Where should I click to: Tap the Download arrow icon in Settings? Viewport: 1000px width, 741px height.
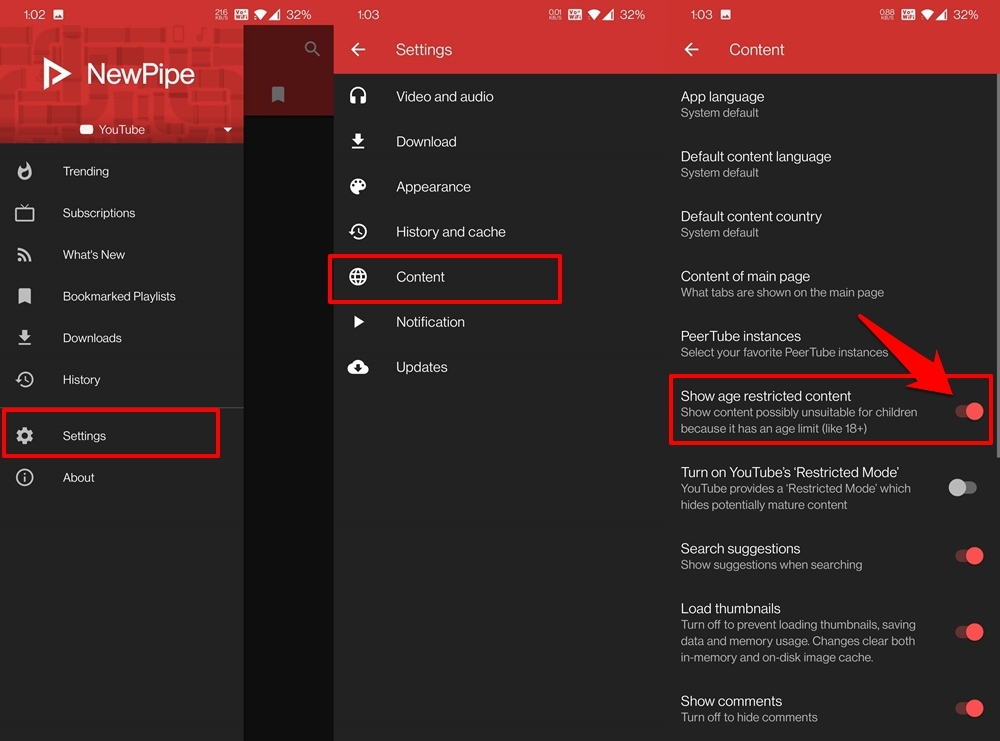click(x=358, y=141)
